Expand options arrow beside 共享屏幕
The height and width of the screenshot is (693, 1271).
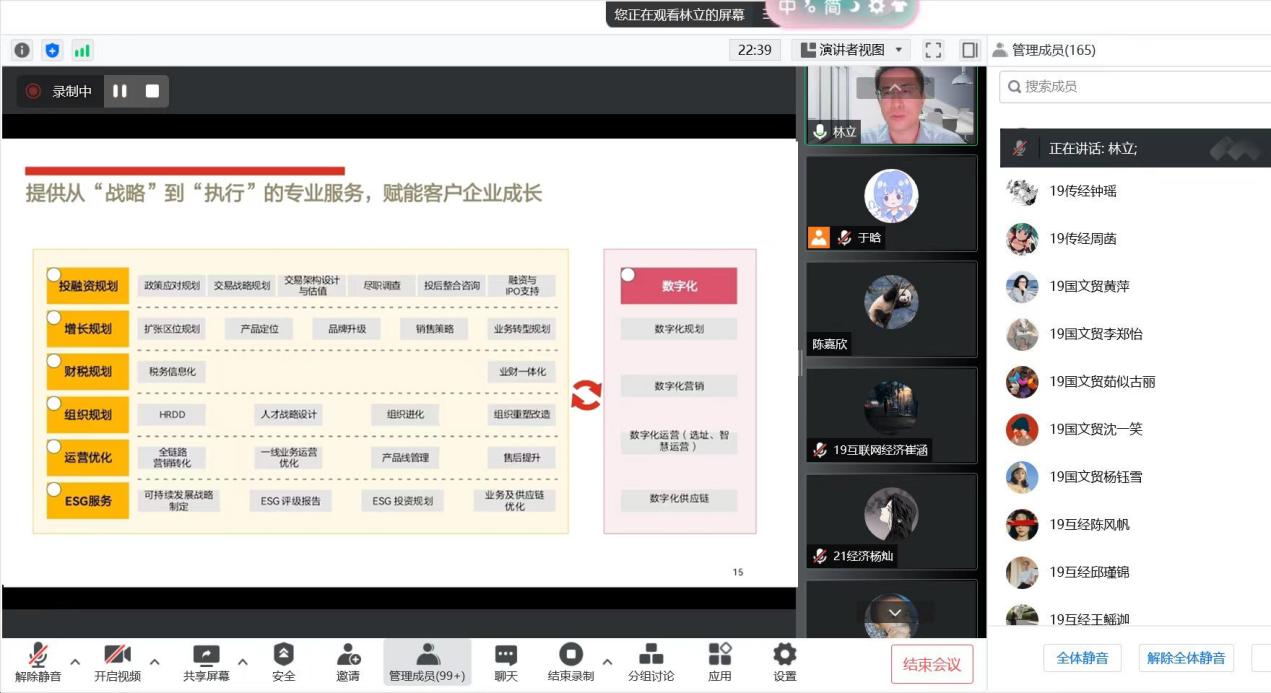pyautogui.click(x=242, y=661)
